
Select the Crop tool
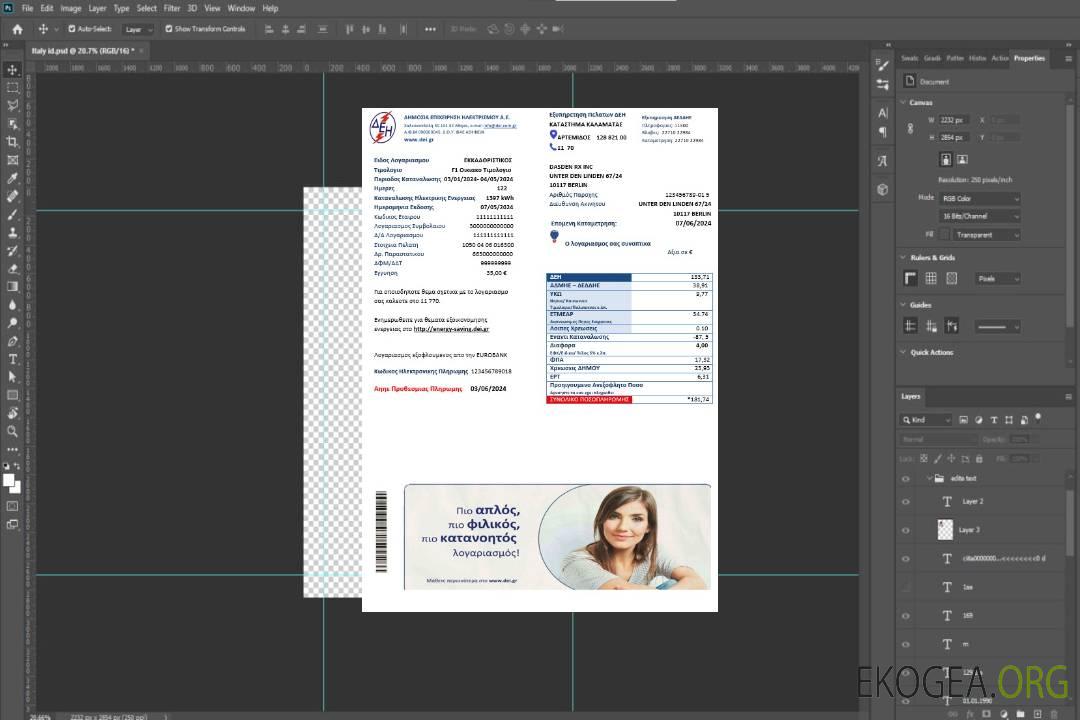pos(13,142)
